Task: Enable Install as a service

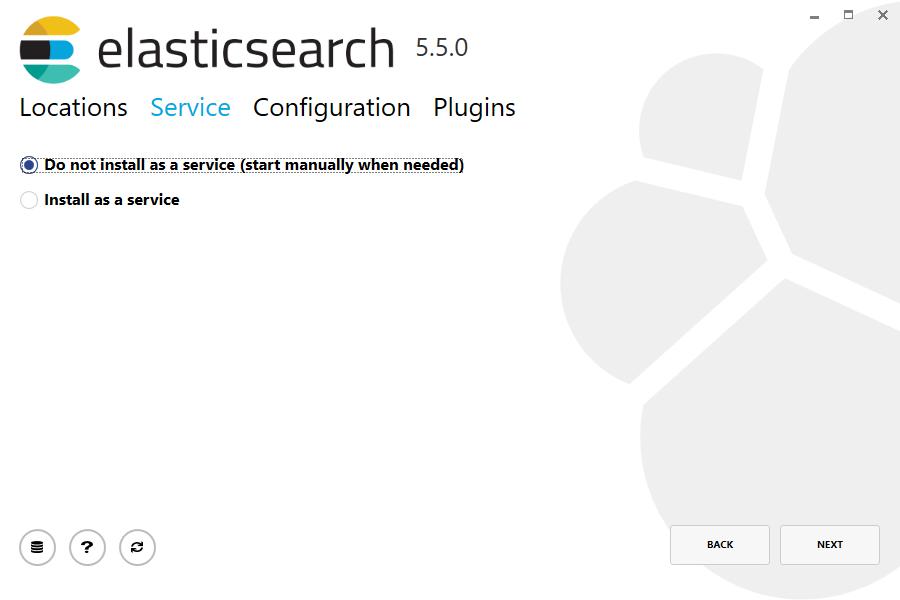Action: point(29,200)
